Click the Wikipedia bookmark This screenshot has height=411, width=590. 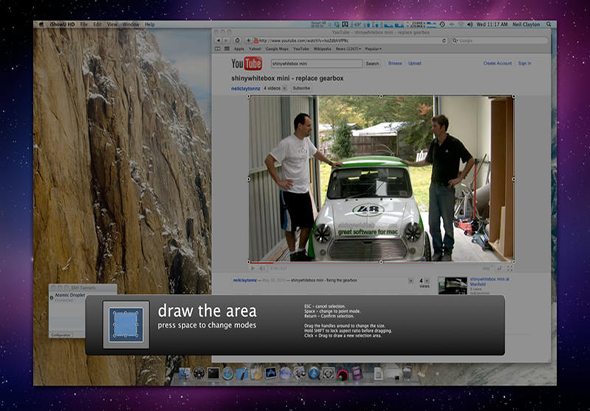click(322, 49)
